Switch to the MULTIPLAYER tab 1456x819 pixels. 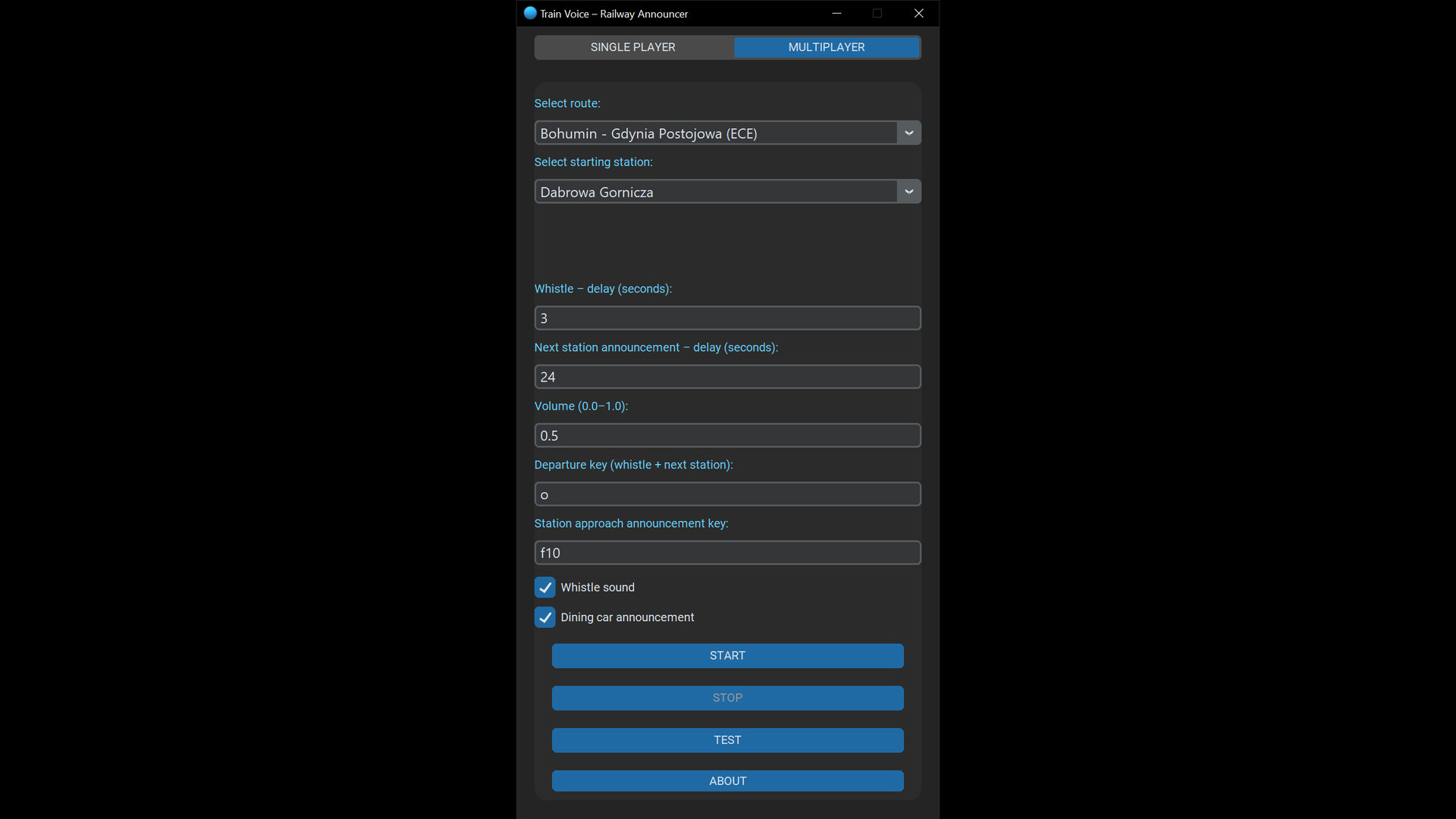827,47
